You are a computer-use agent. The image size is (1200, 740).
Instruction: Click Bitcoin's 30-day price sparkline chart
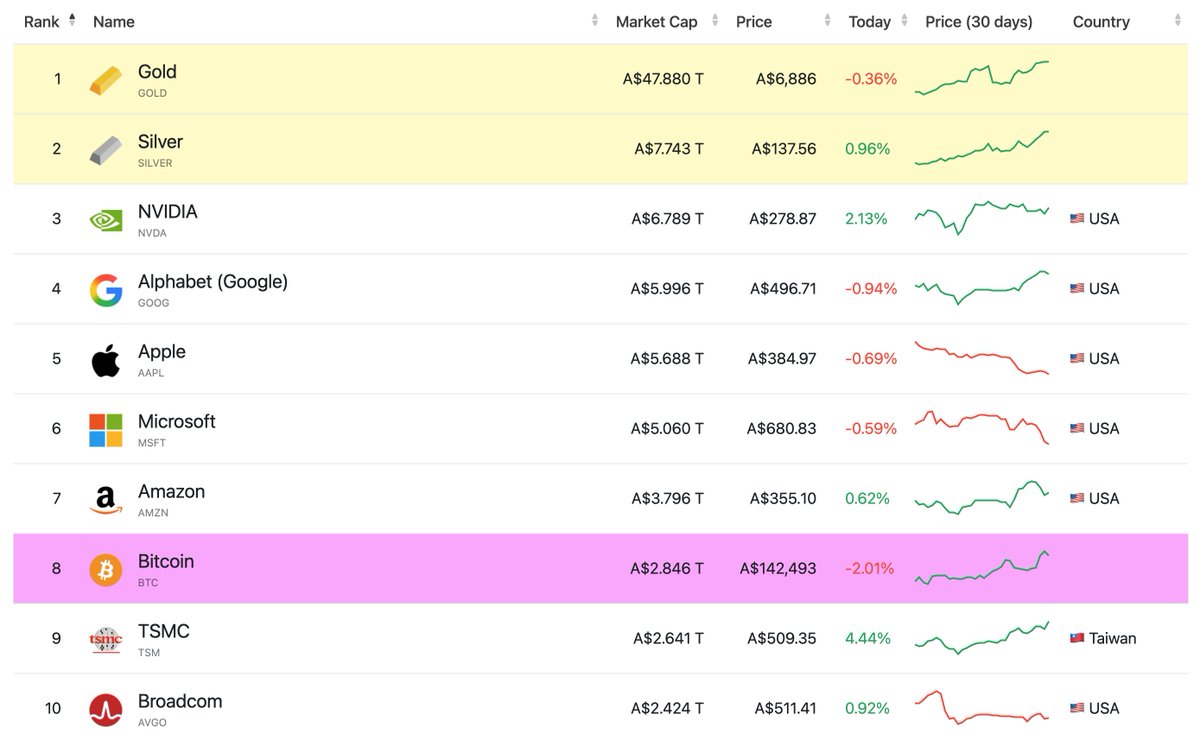click(x=981, y=568)
